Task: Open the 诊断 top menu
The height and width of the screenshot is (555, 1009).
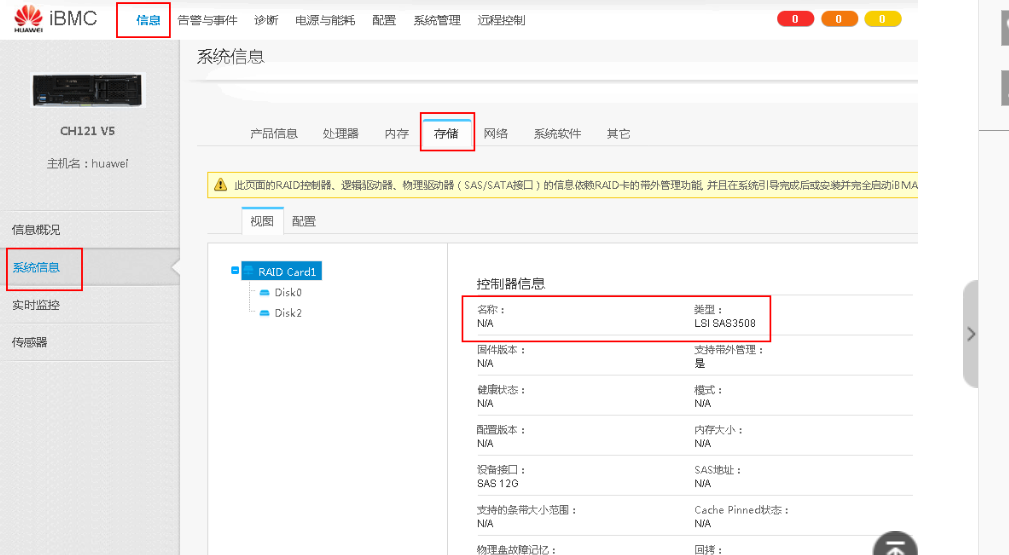Action: tap(266, 20)
